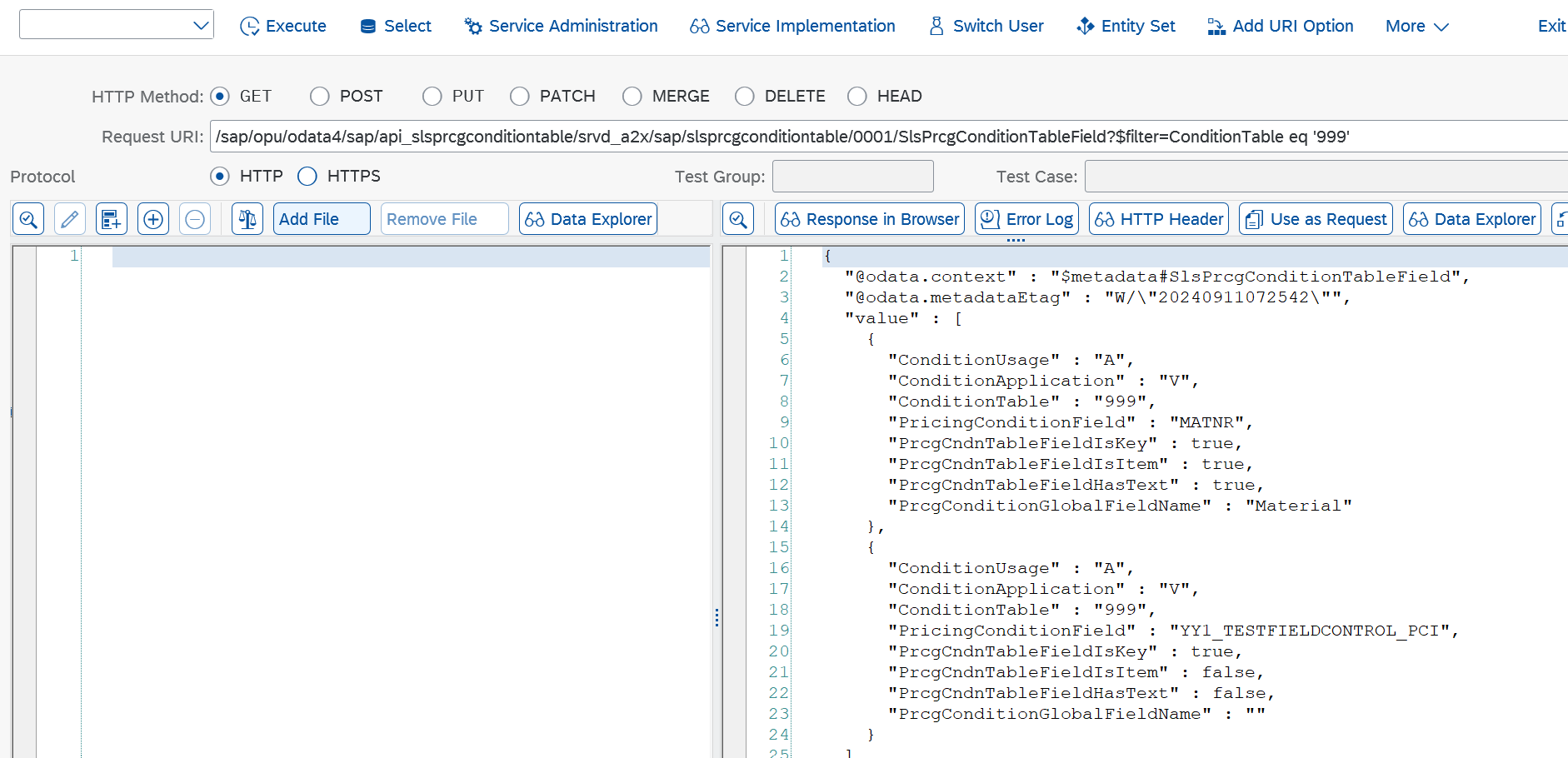
Task: Select the HEAD HTTP method
Action: [857, 97]
